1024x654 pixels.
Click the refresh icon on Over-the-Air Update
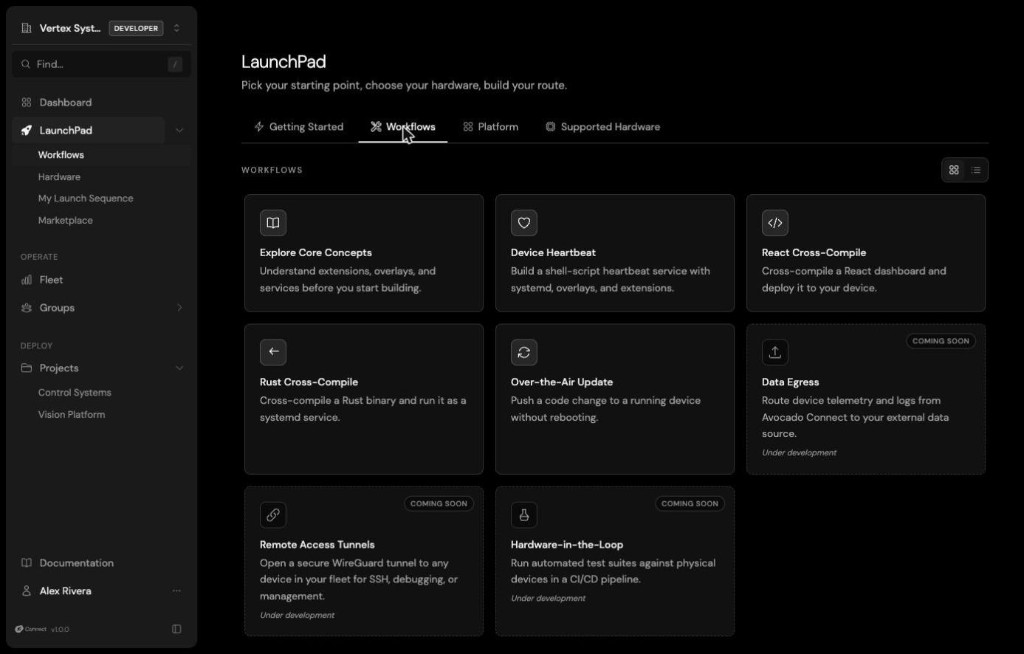pyautogui.click(x=524, y=352)
